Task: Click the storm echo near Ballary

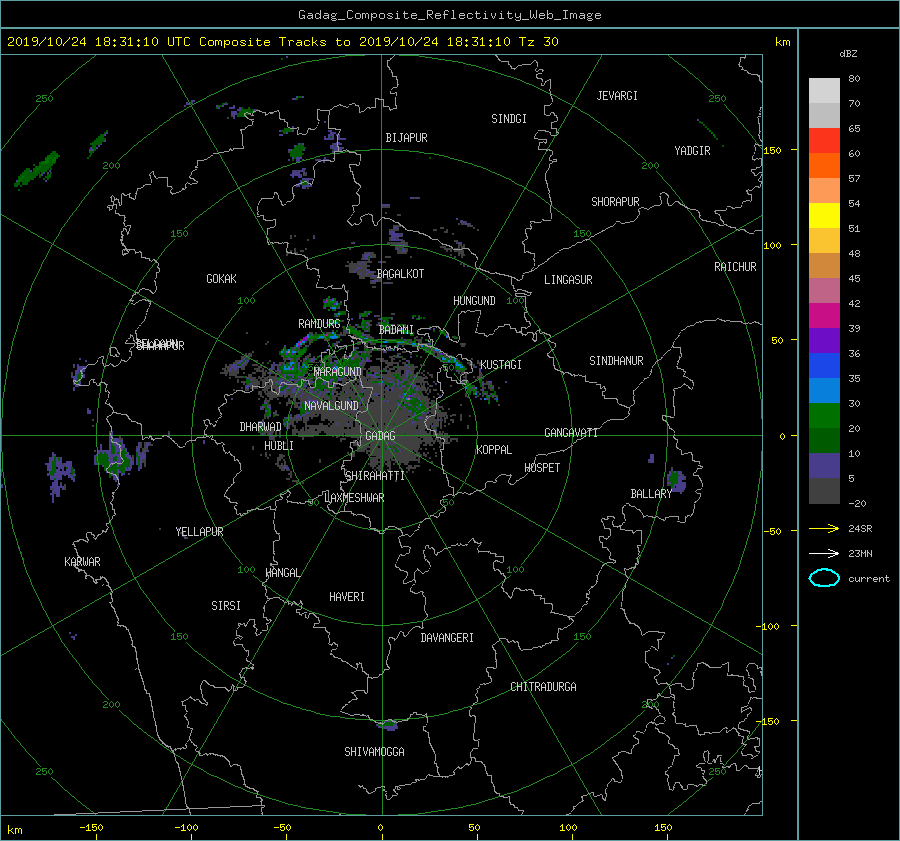Action: (x=676, y=480)
